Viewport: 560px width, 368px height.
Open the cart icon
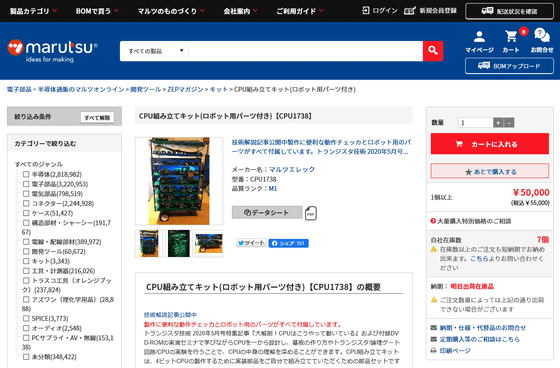pyautogui.click(x=511, y=36)
